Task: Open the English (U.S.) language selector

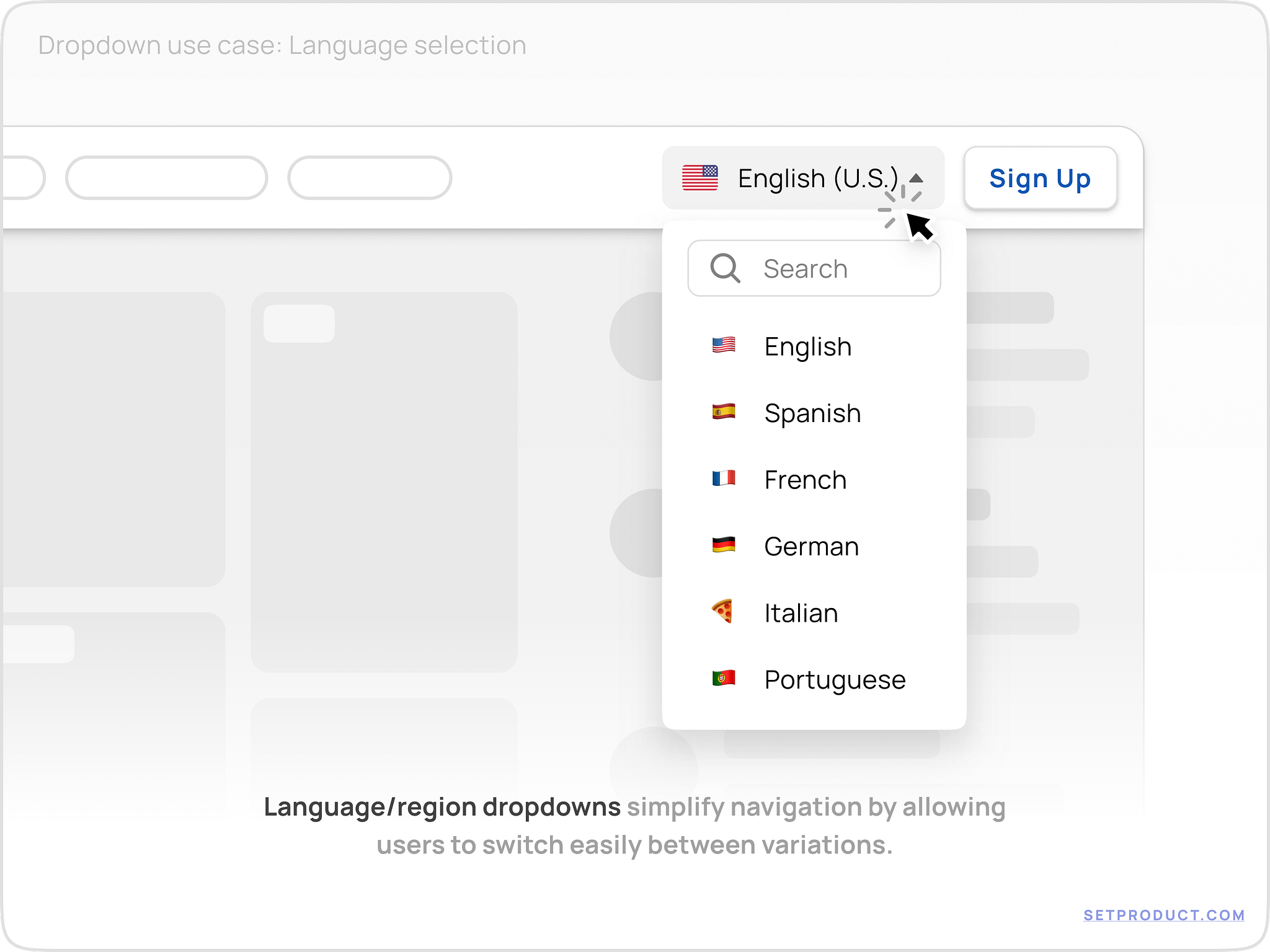Action: 803,178
